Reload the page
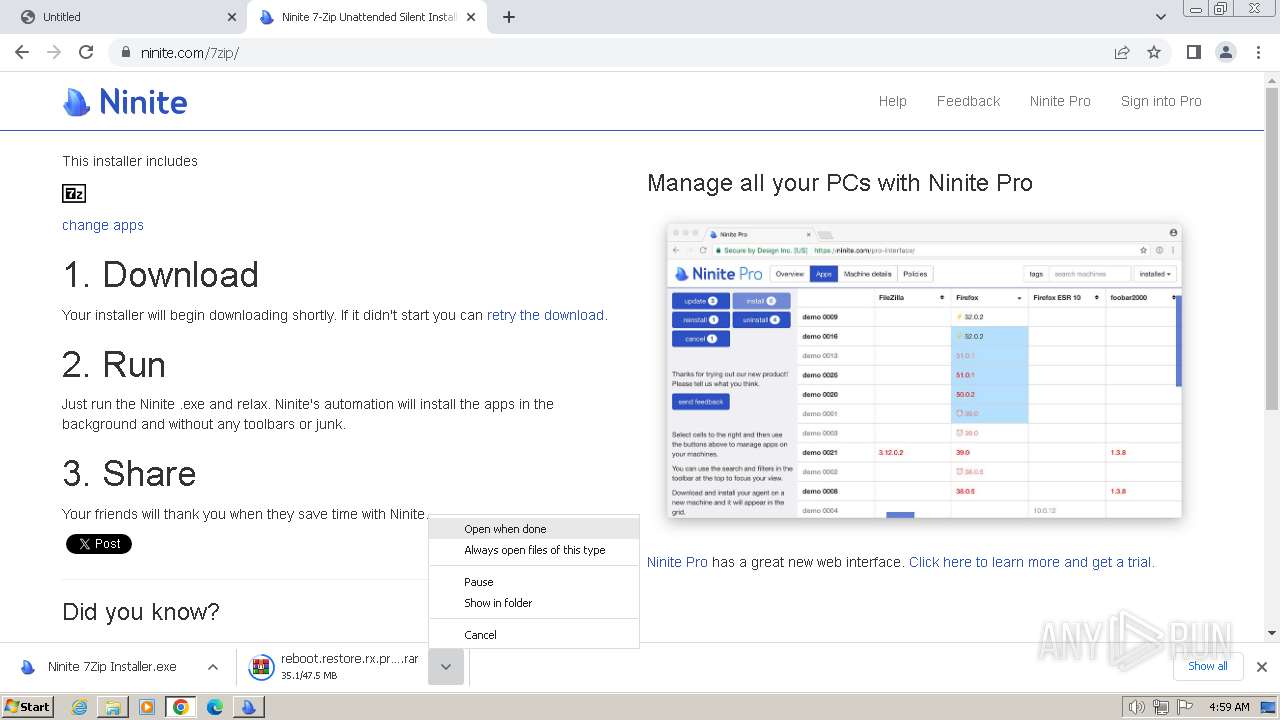This screenshot has height=720, width=1280. pyautogui.click(x=86, y=52)
